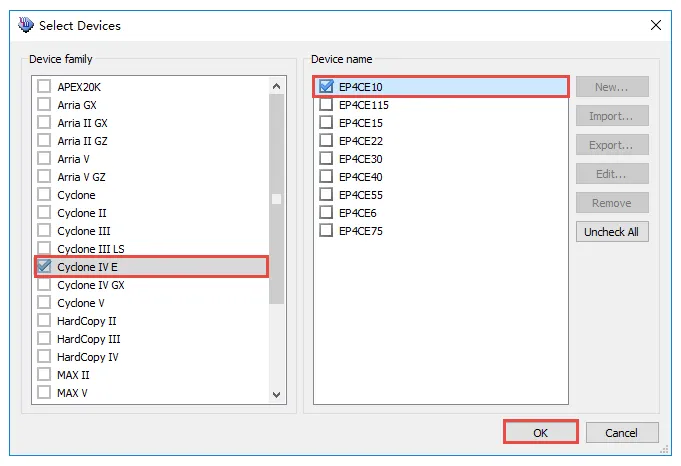Image resolution: width=681 pixels, height=466 pixels.
Task: Check the Arria V family checkbox
Action: click(x=44, y=159)
